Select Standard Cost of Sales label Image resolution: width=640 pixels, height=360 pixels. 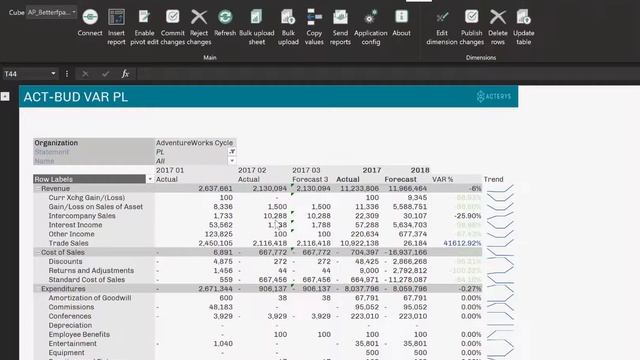coord(87,280)
